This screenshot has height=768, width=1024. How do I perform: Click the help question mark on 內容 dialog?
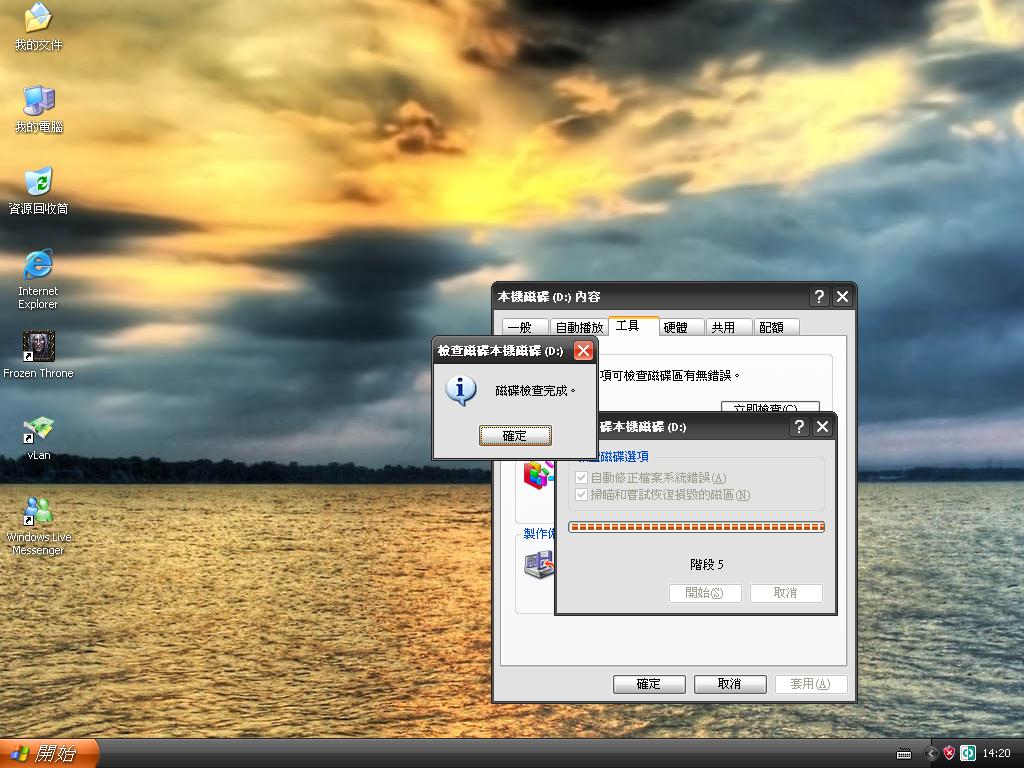(818, 296)
